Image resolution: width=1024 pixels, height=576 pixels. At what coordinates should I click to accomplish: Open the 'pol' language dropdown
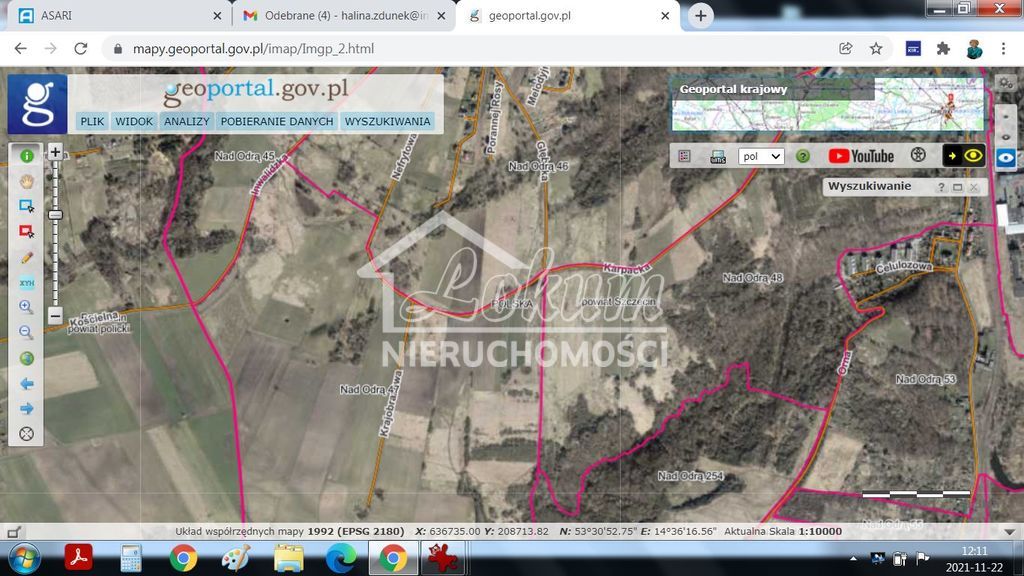point(761,156)
